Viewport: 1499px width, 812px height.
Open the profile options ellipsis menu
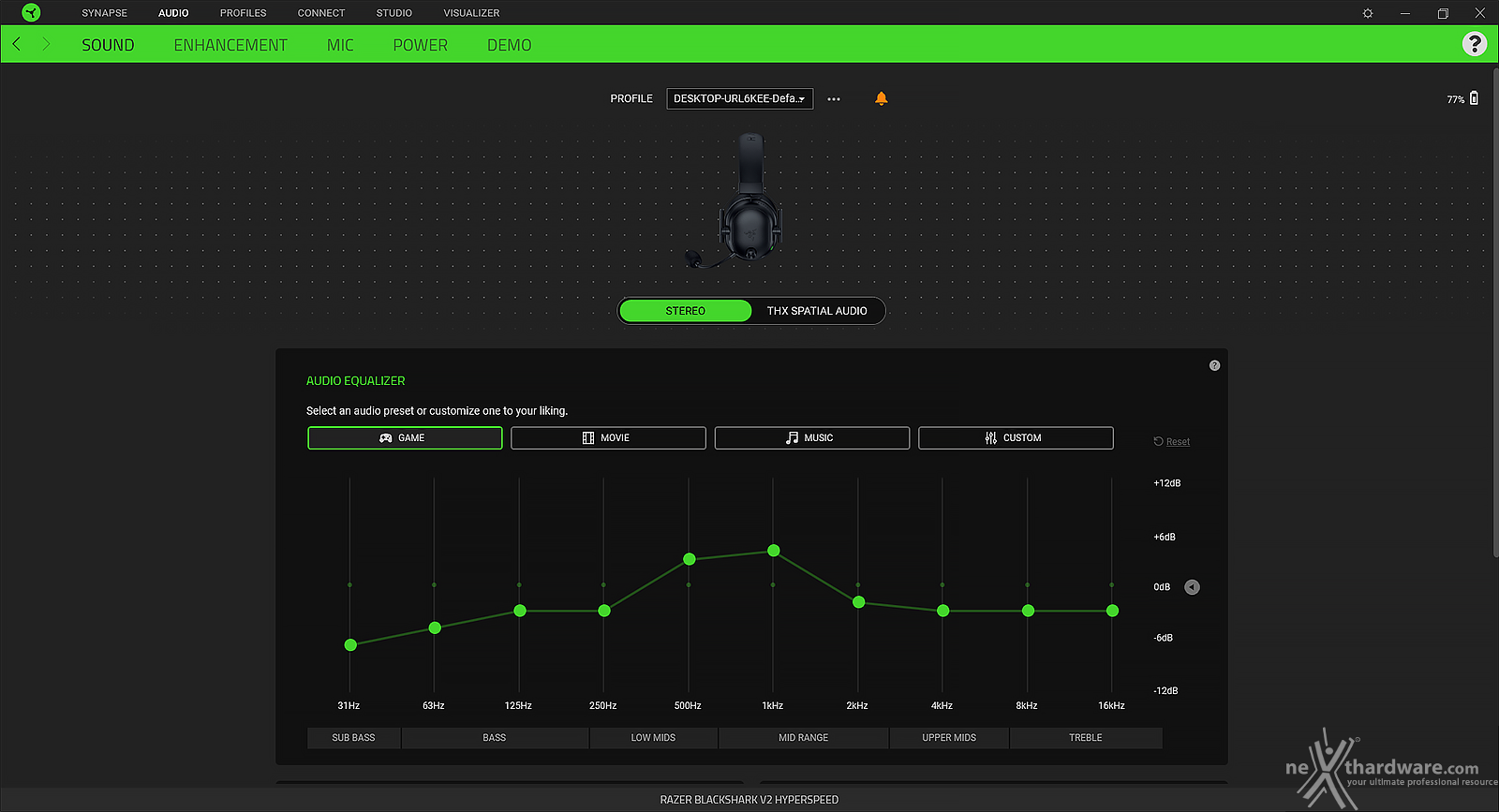[834, 99]
